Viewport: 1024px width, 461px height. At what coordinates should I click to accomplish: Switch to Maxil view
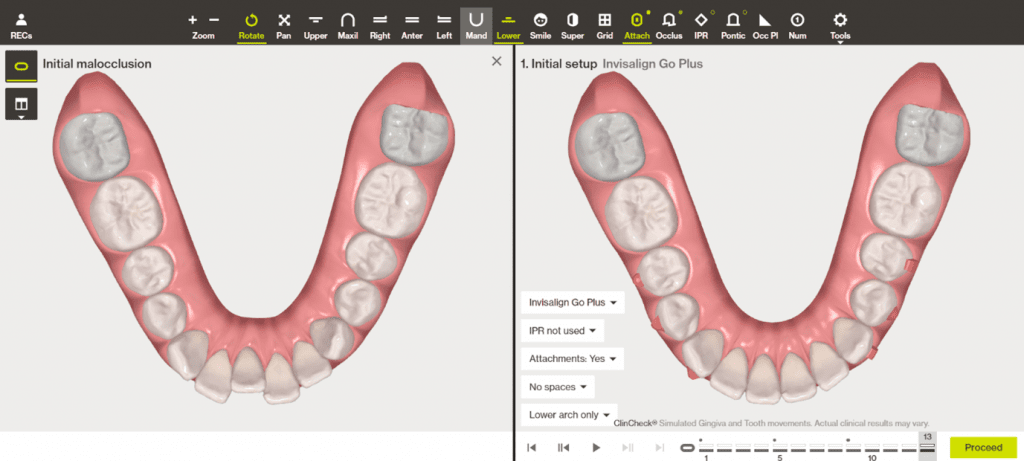click(347, 26)
